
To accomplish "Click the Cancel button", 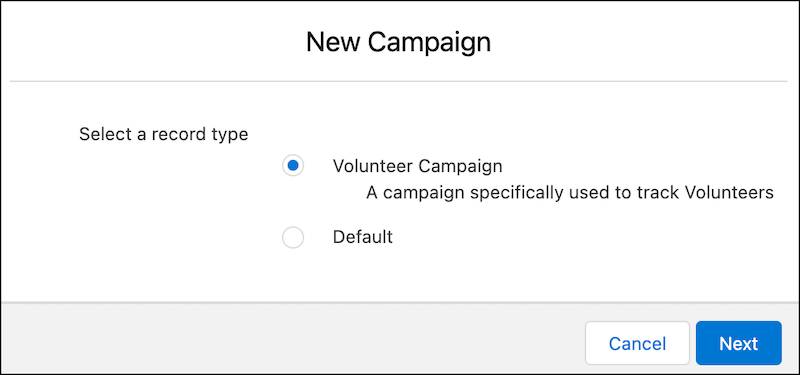I will (637, 343).
